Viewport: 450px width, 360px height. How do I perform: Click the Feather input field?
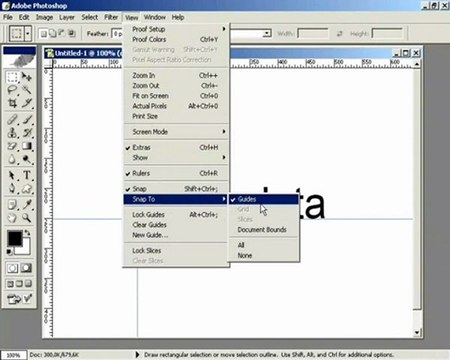pos(117,34)
